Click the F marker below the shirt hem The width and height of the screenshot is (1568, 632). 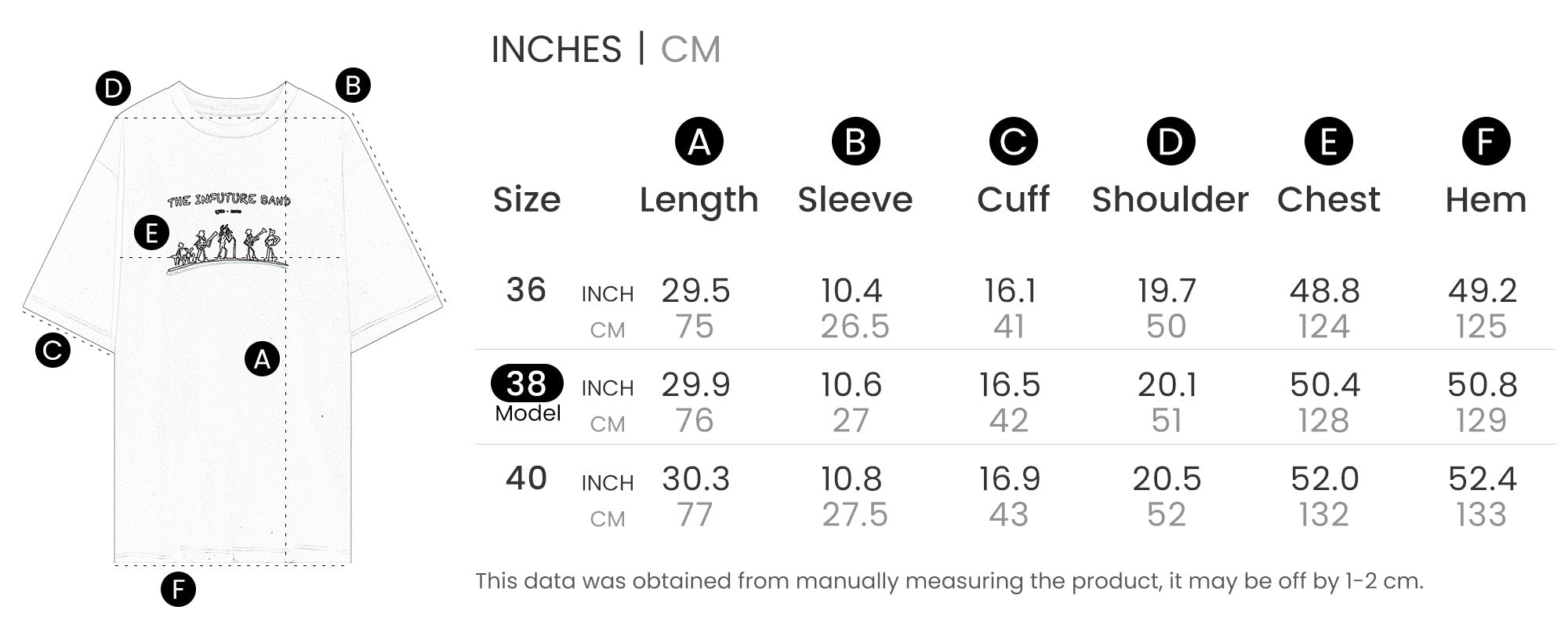point(178,590)
